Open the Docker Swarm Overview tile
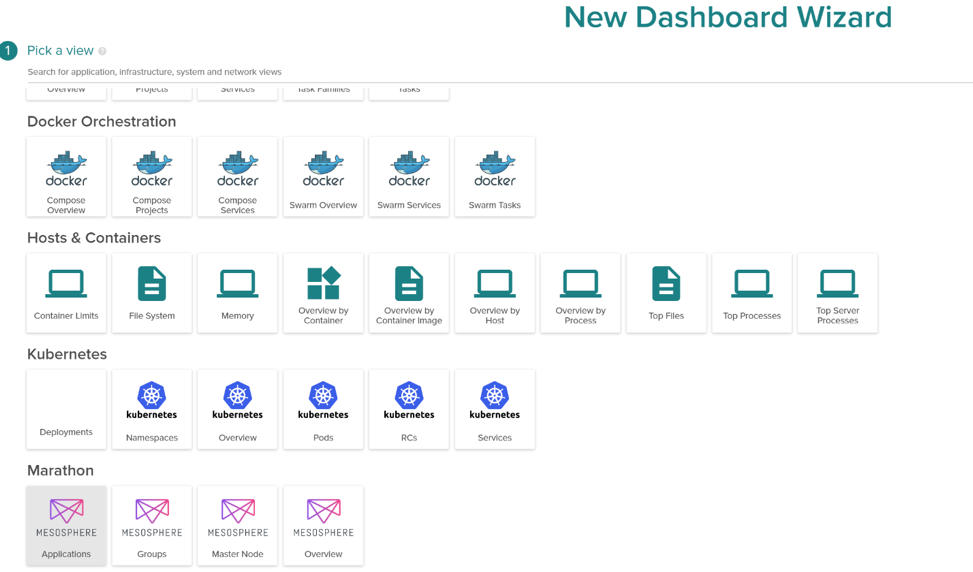This screenshot has height=572, width=973. pyautogui.click(x=323, y=177)
